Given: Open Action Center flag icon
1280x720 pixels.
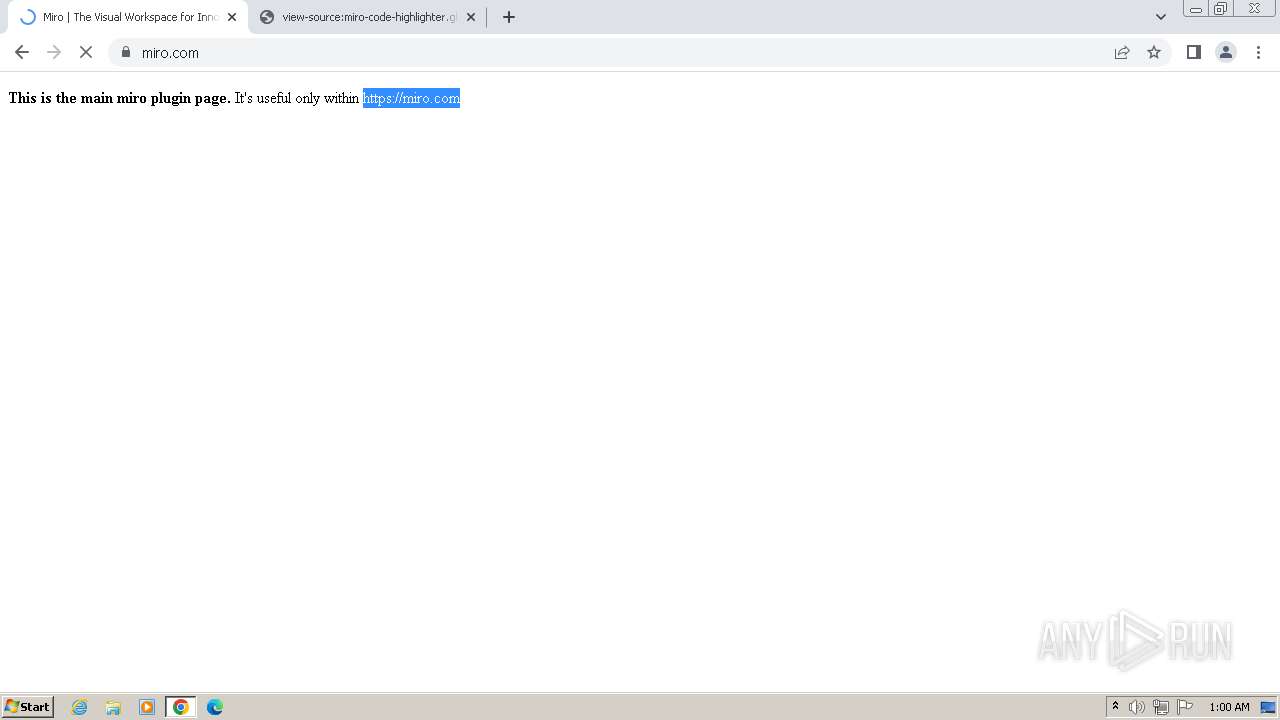Looking at the screenshot, I should point(1185,707).
